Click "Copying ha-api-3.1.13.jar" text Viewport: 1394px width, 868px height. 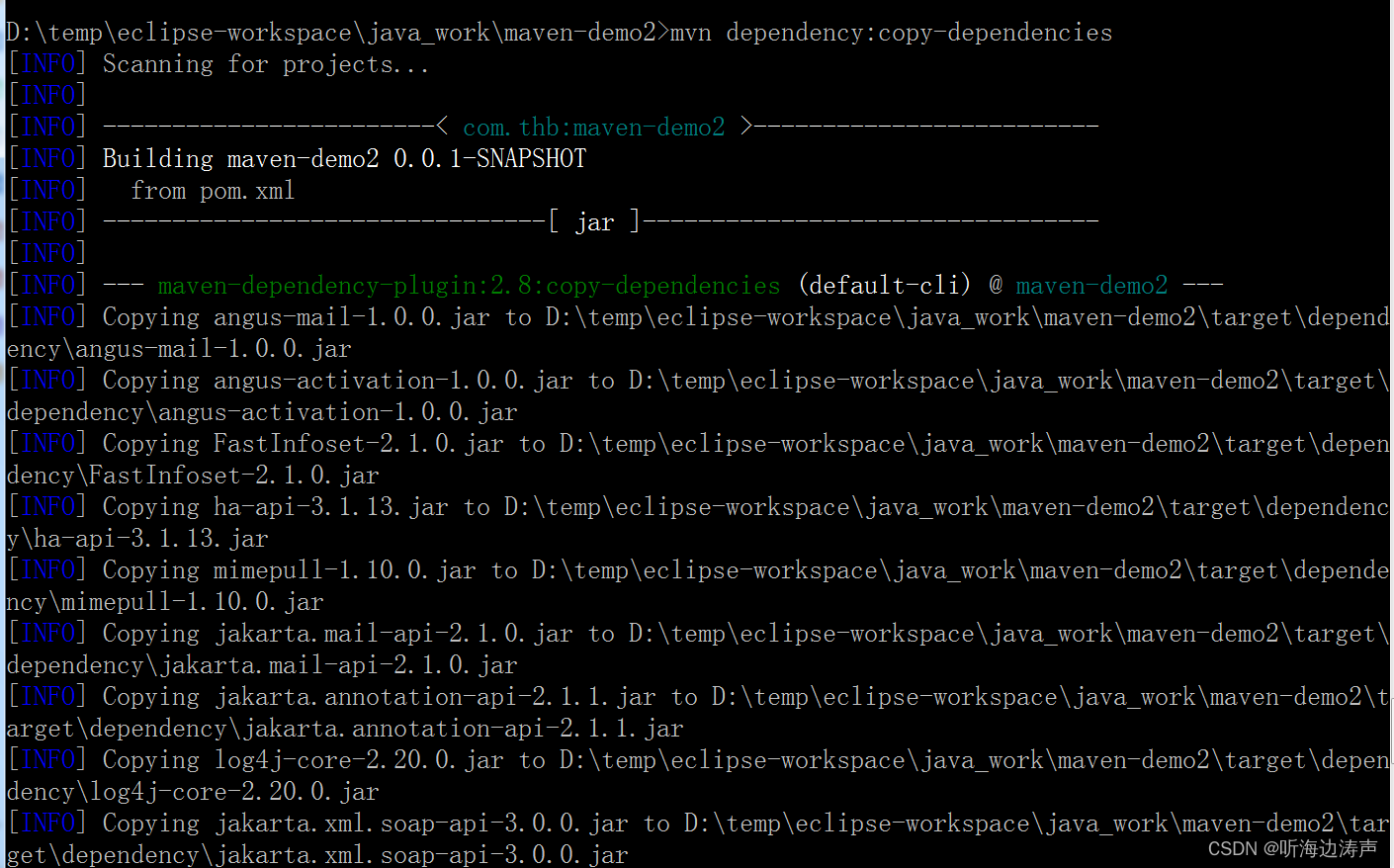coord(275,507)
